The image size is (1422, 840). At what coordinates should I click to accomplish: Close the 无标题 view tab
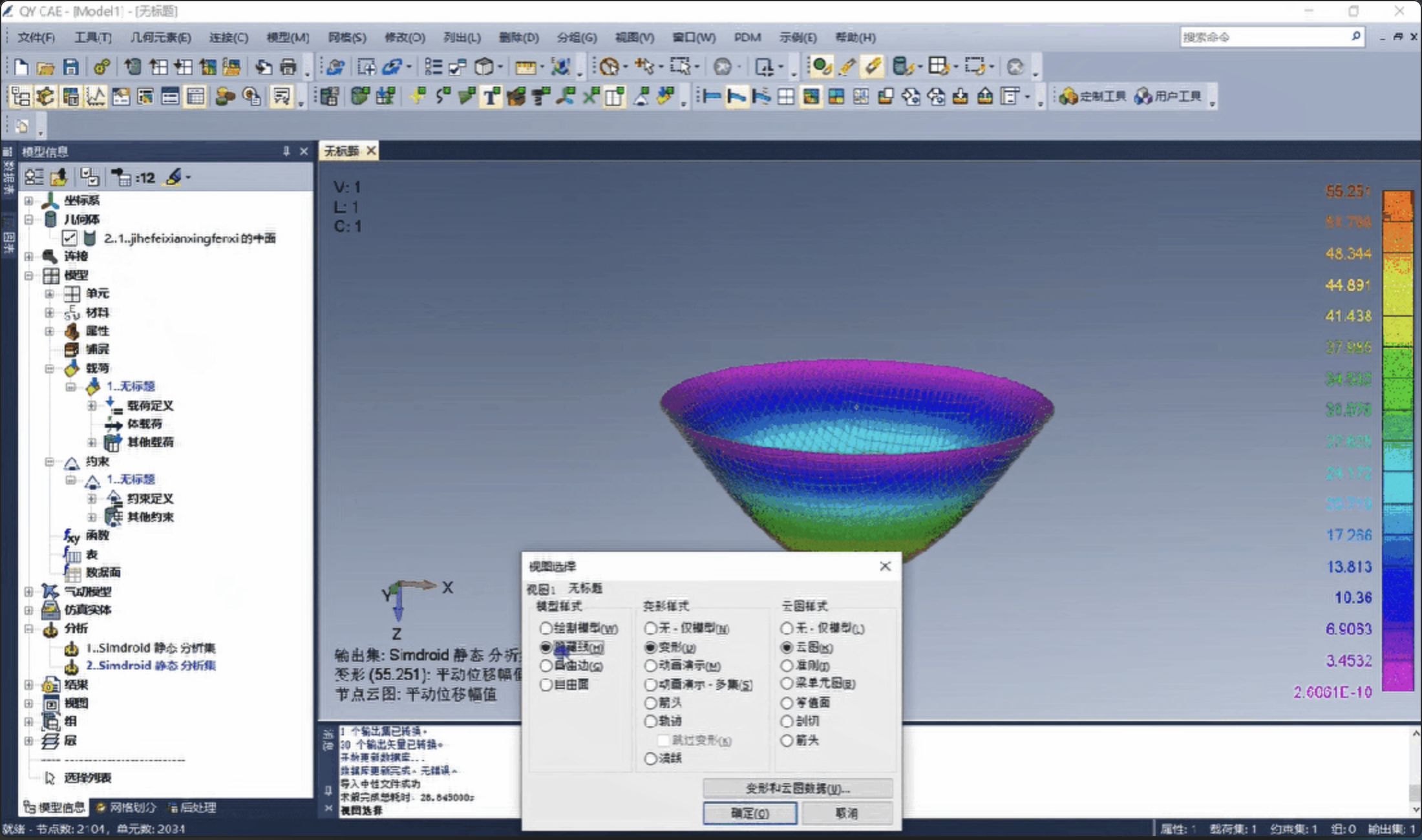pyautogui.click(x=371, y=151)
